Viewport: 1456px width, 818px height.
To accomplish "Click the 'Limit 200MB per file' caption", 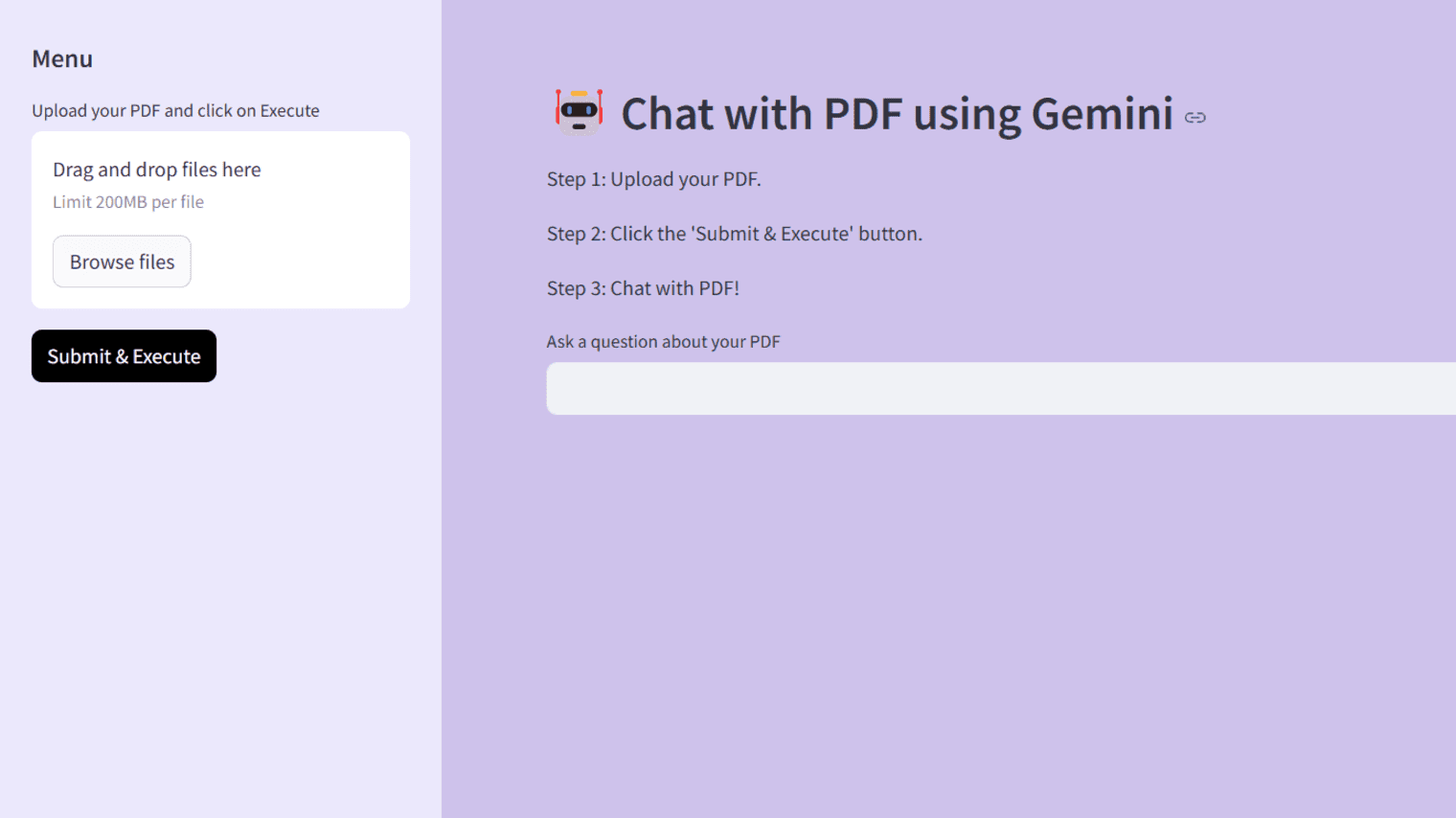I will click(128, 202).
